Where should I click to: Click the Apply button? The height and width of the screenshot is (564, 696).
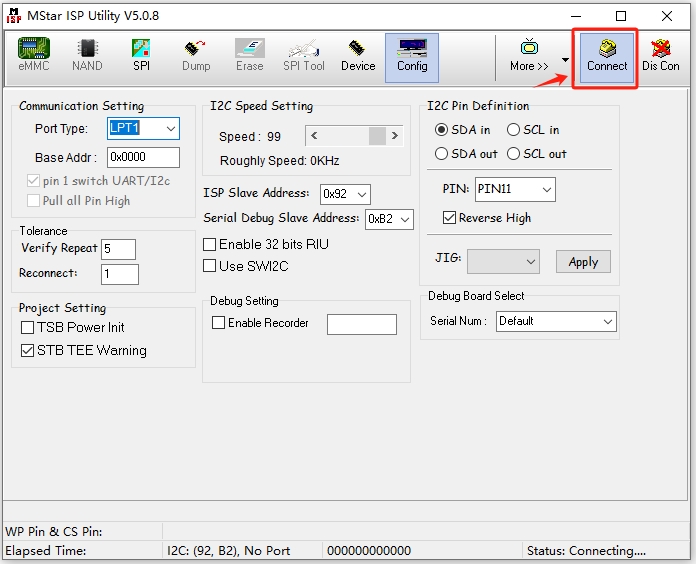(x=583, y=262)
